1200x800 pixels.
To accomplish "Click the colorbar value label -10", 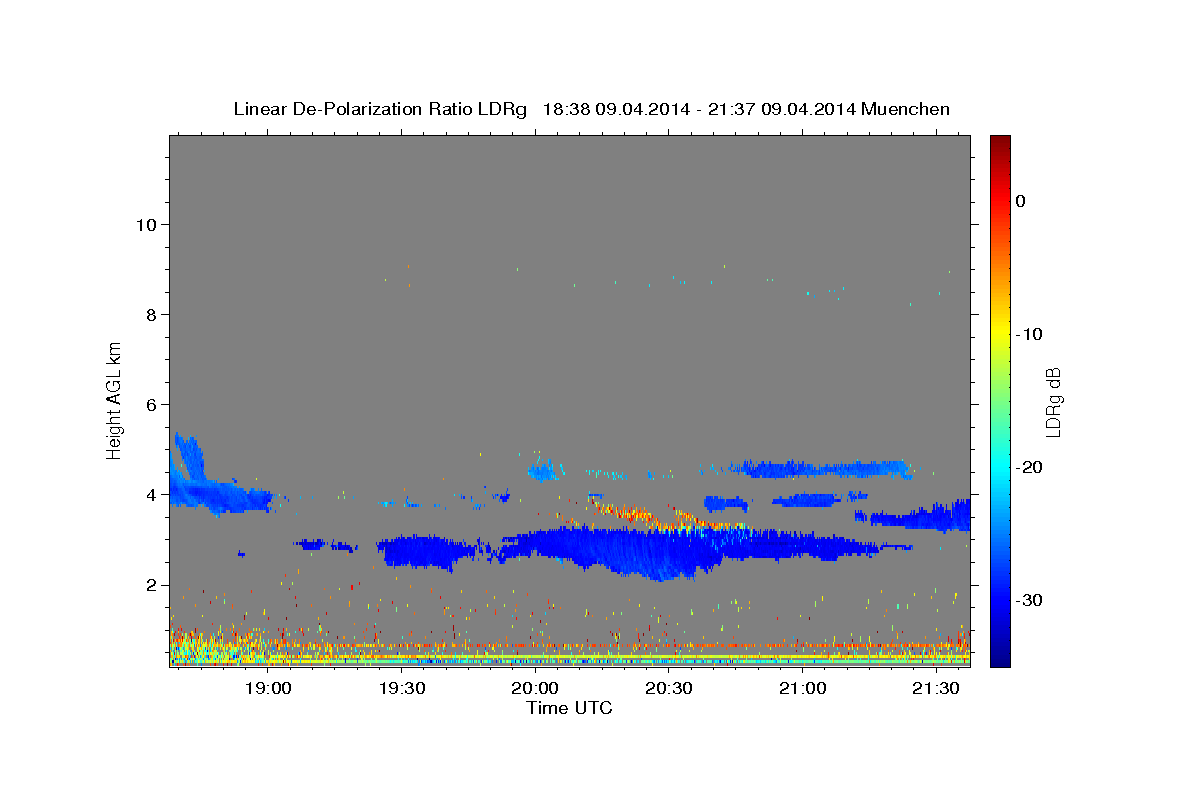I will [1030, 334].
